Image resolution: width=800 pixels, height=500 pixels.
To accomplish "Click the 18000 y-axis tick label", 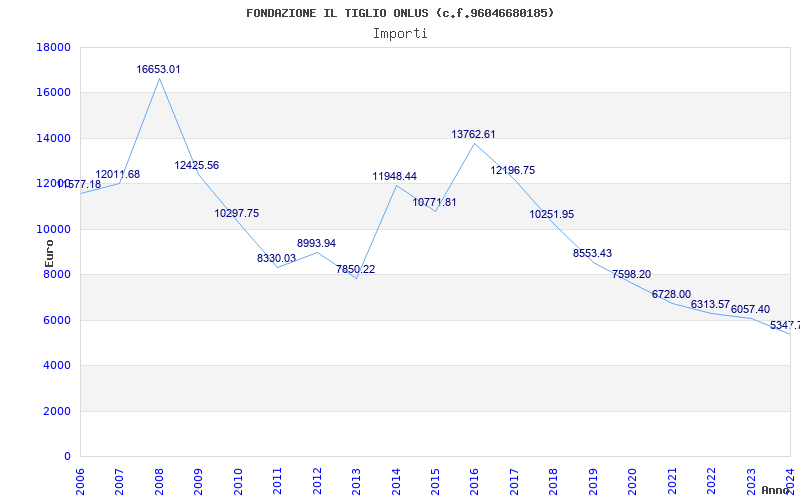I will [x=54, y=47].
